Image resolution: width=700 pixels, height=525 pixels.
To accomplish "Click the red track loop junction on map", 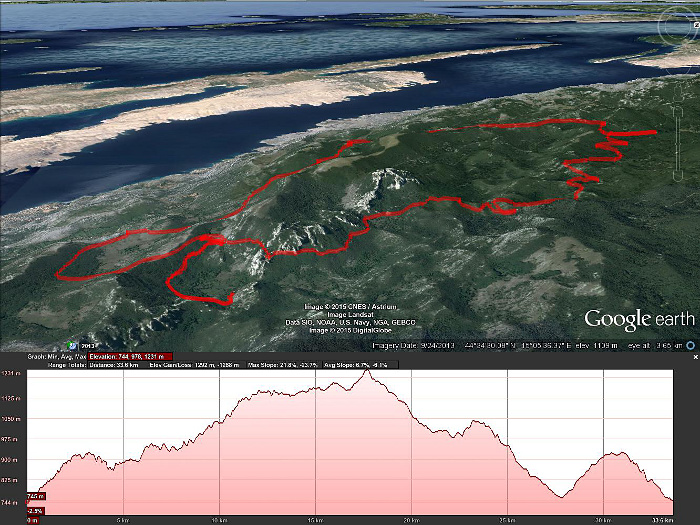I will click(212, 240).
